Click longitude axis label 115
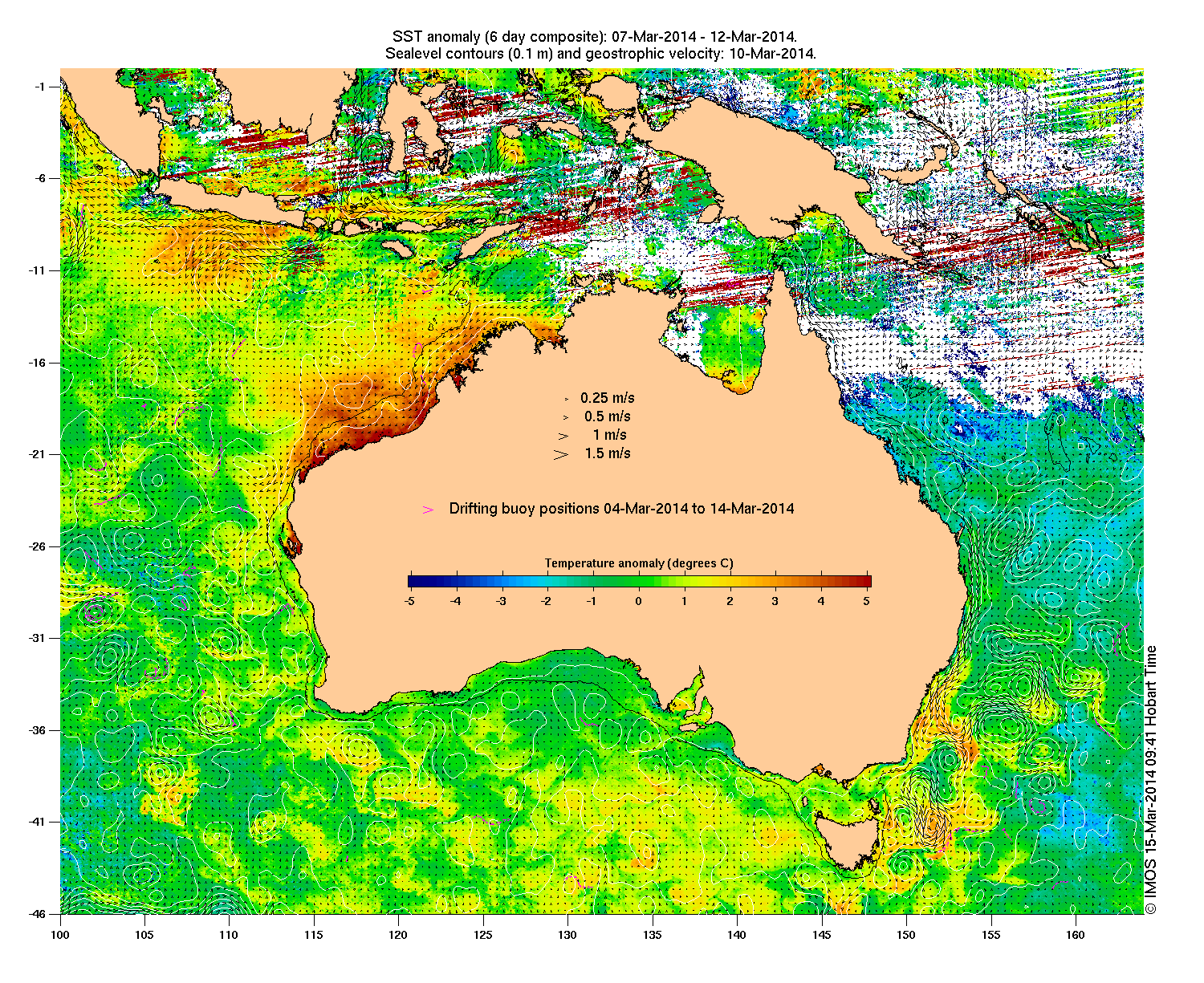 314,935
